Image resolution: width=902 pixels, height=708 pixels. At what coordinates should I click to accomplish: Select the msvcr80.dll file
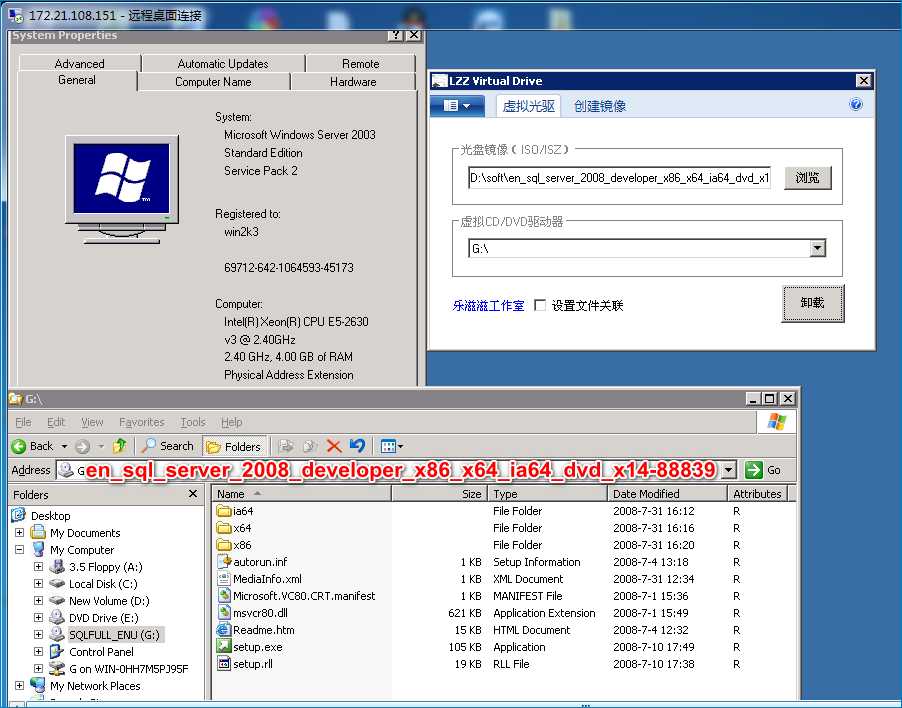click(x=253, y=613)
